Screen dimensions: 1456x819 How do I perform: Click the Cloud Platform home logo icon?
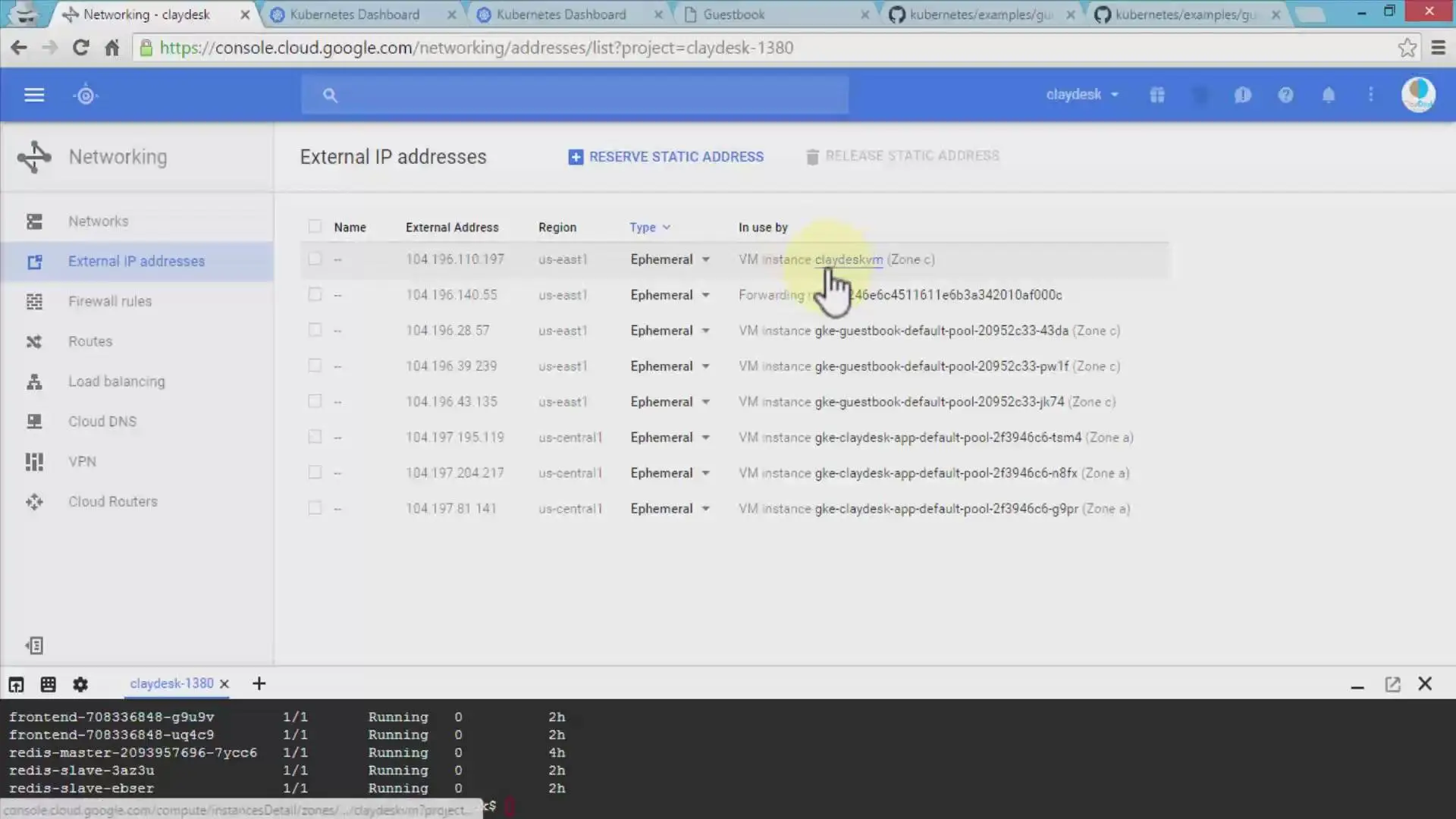pos(86,96)
